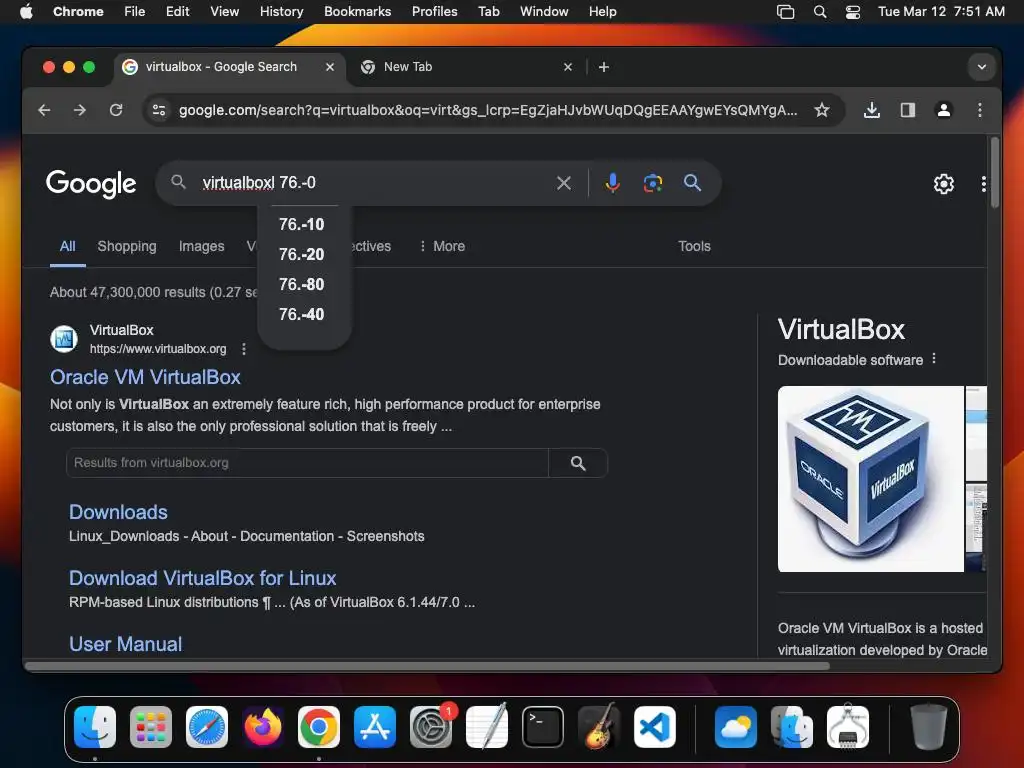Open Google quick settings gear
Screen dimensions: 1024x768
coord(943,184)
